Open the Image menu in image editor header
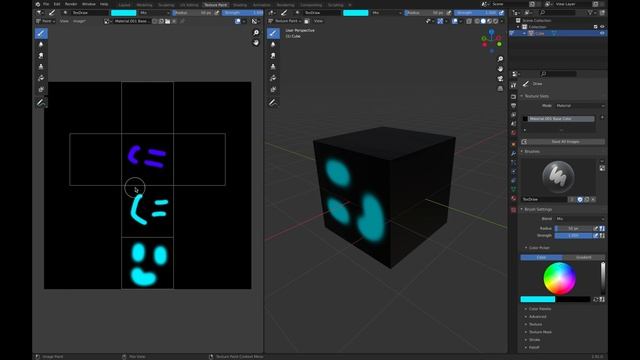 [x=79, y=21]
